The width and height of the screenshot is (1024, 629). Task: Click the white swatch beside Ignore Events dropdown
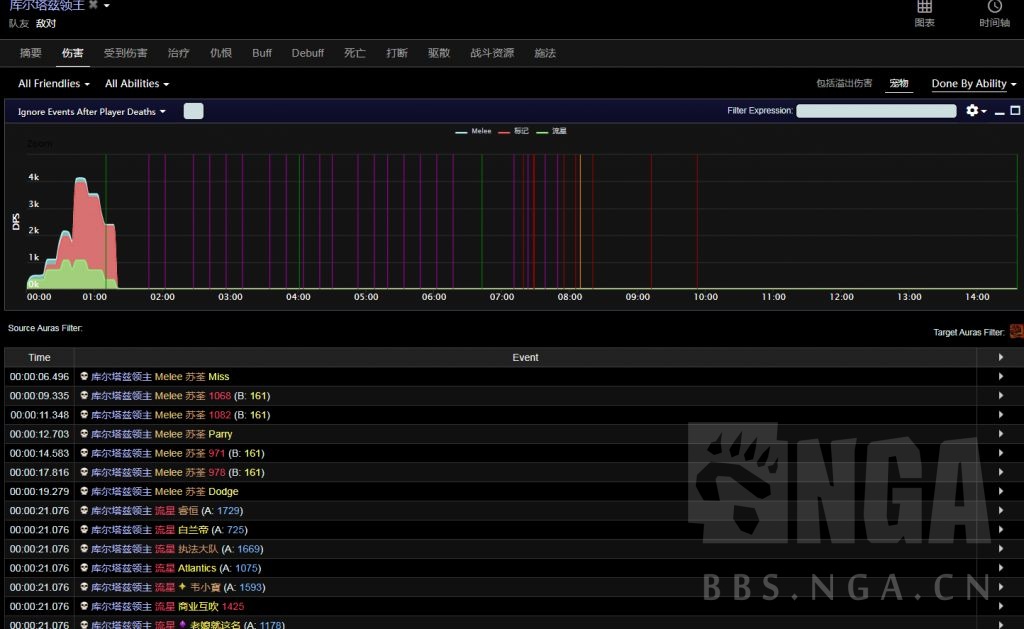pyautogui.click(x=193, y=111)
